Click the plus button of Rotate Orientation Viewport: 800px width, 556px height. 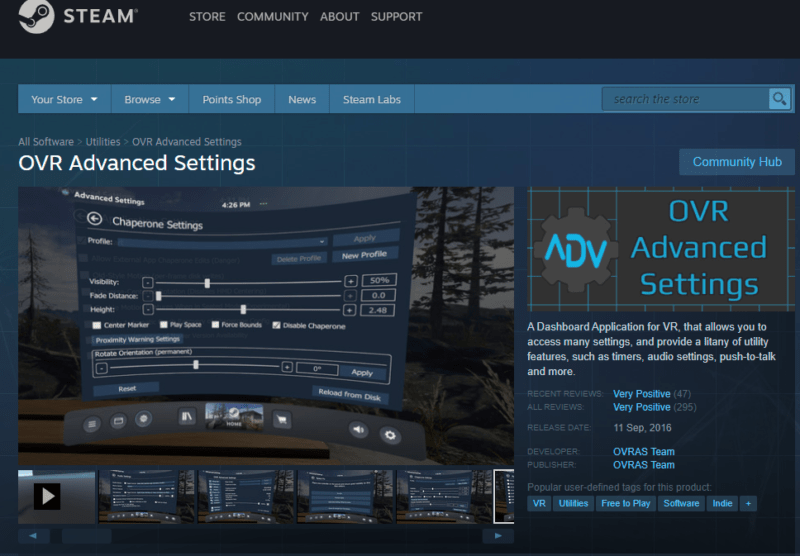tap(287, 367)
